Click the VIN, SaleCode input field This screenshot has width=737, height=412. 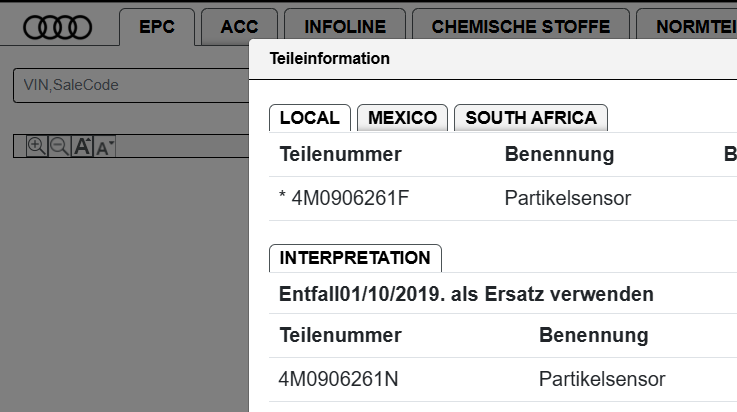click(130, 85)
